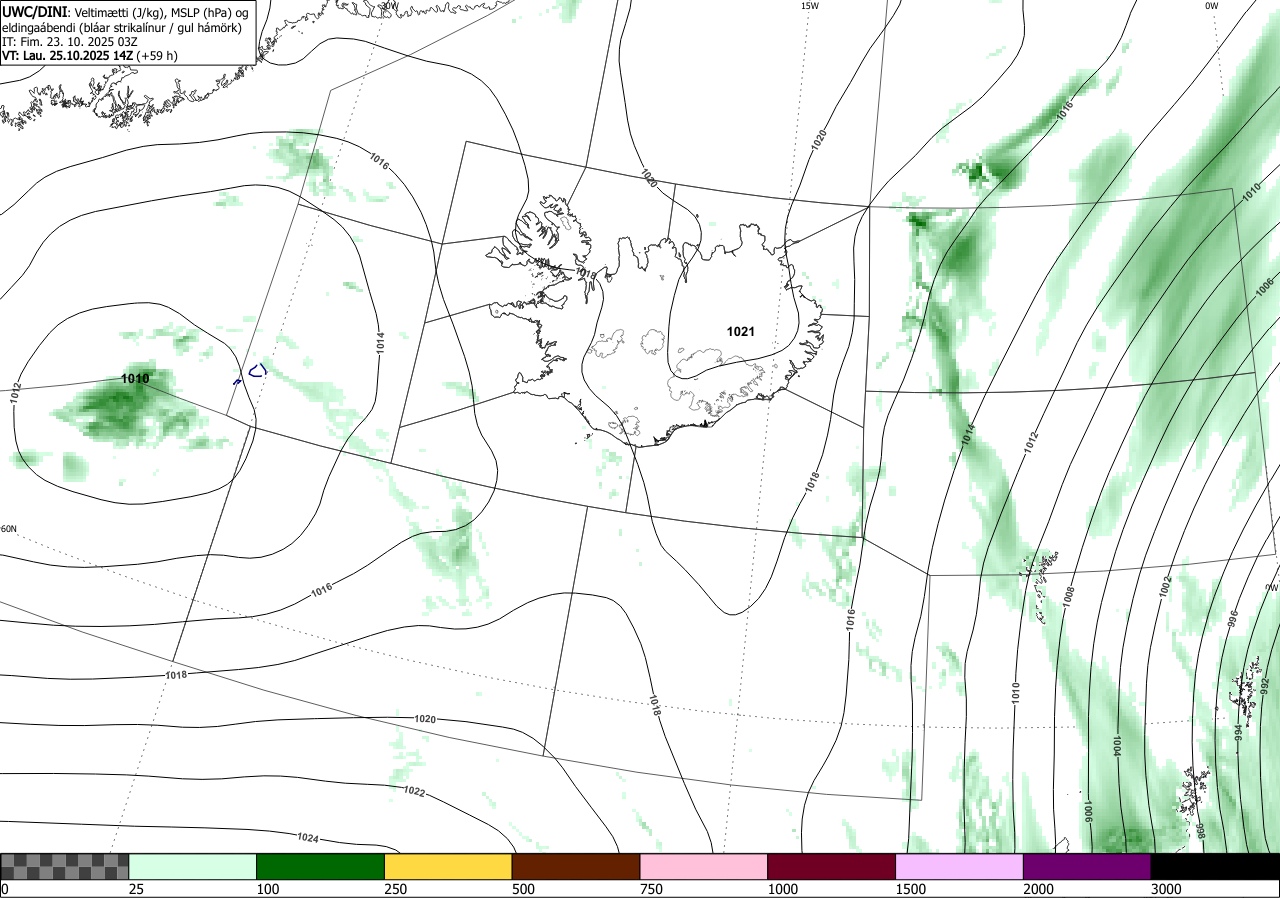Click the legend tick label 2000
Image resolution: width=1280 pixels, height=898 pixels.
1038,889
